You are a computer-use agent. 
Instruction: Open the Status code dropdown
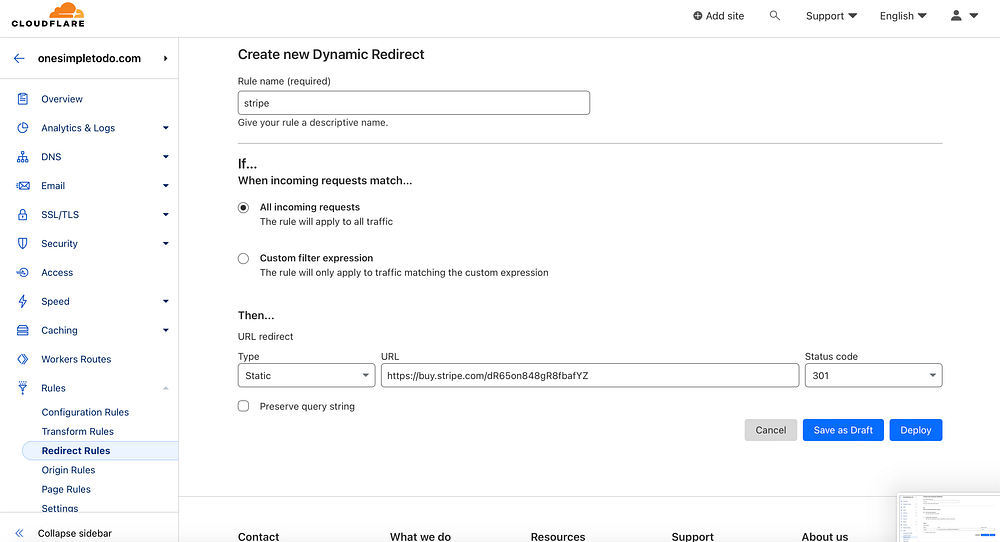click(x=873, y=376)
